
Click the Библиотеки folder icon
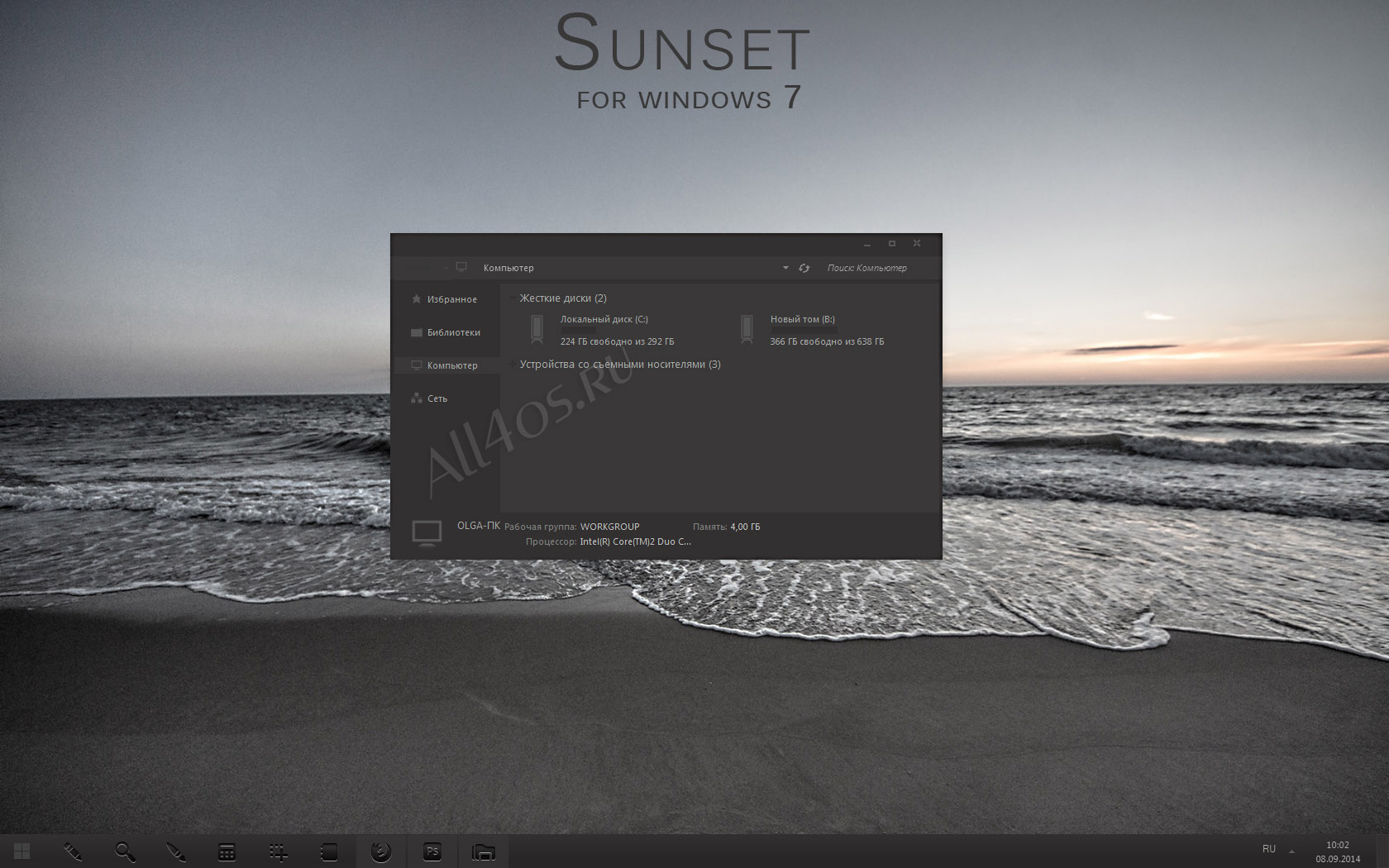coord(417,332)
